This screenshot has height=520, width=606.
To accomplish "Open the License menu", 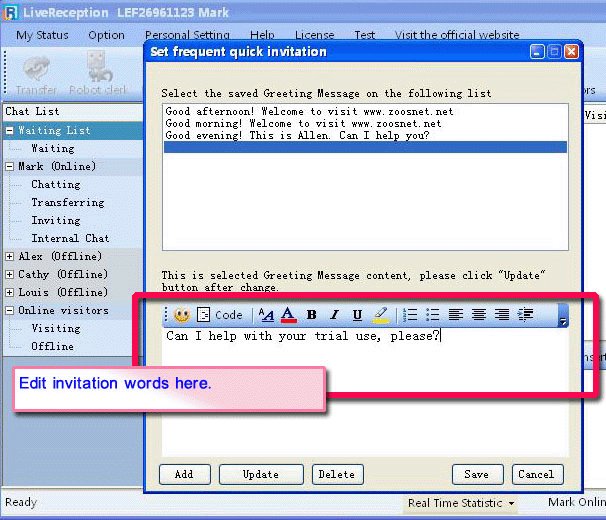I will click(x=315, y=35).
